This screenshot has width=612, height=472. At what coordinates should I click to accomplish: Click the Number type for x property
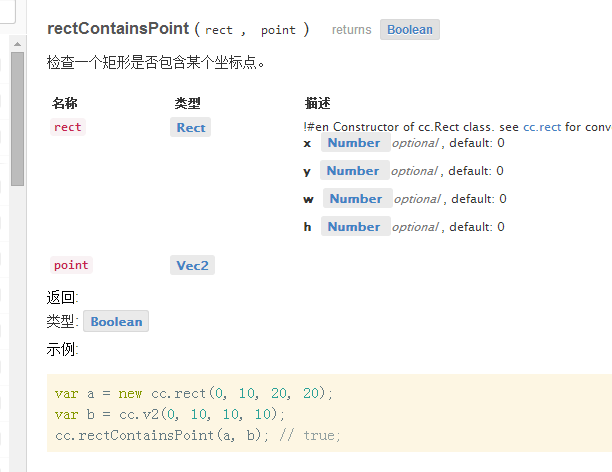(356, 143)
